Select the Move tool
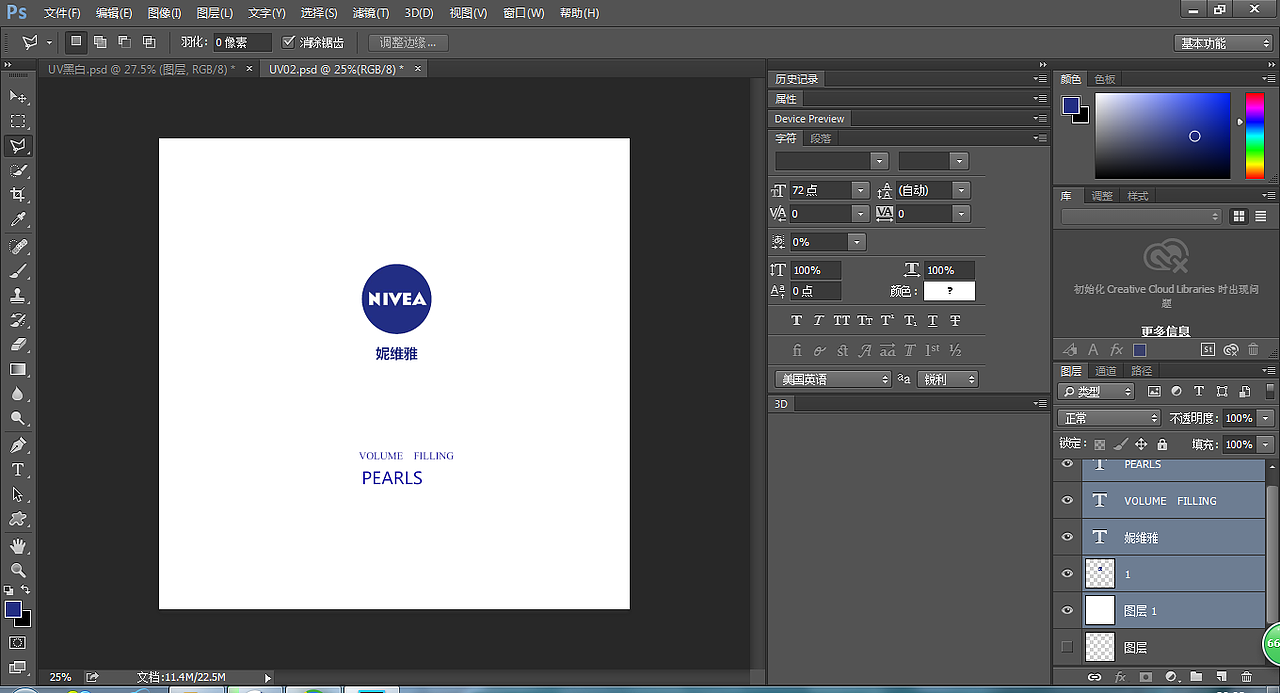 coord(18,96)
